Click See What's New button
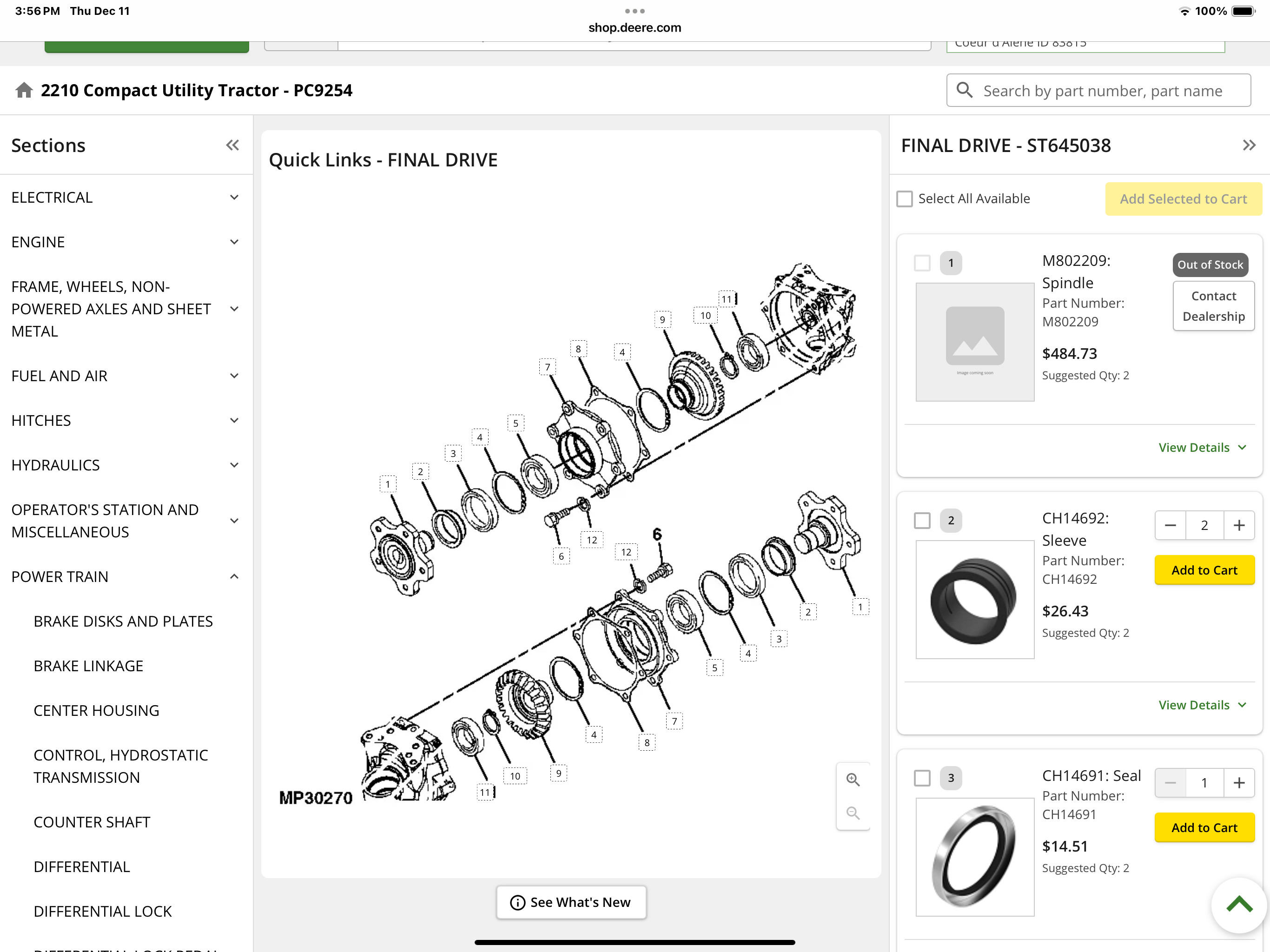Viewport: 1270px width, 952px height. pyautogui.click(x=571, y=902)
